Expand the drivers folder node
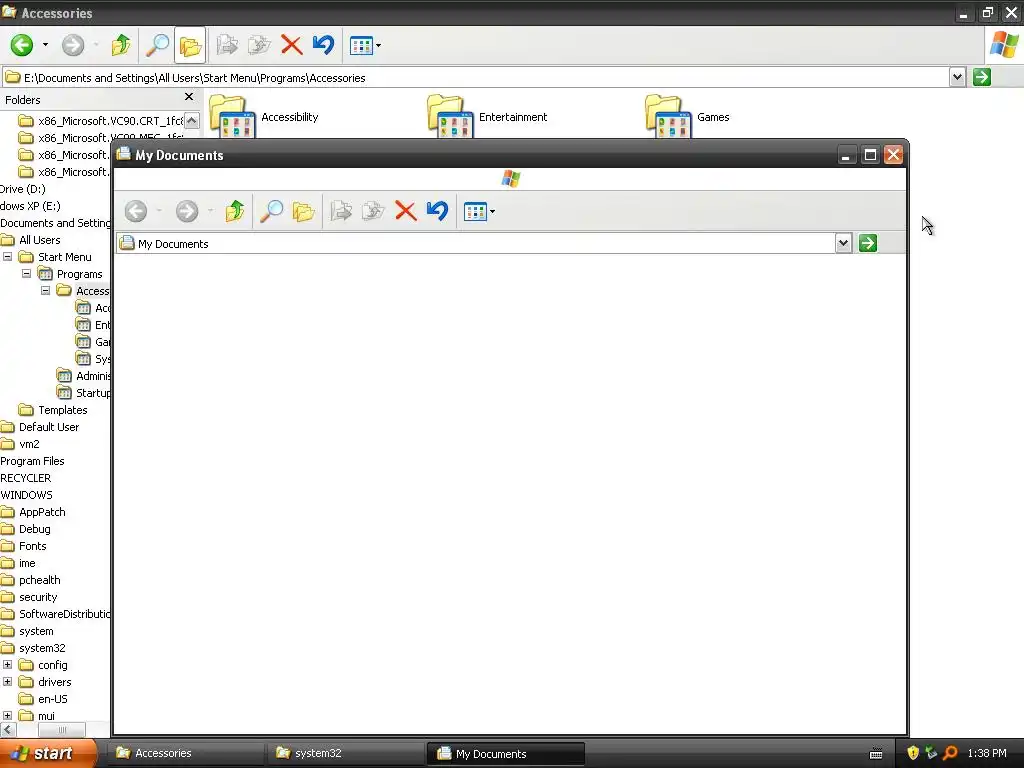Viewport: 1024px width, 768px height. click(x=7, y=682)
